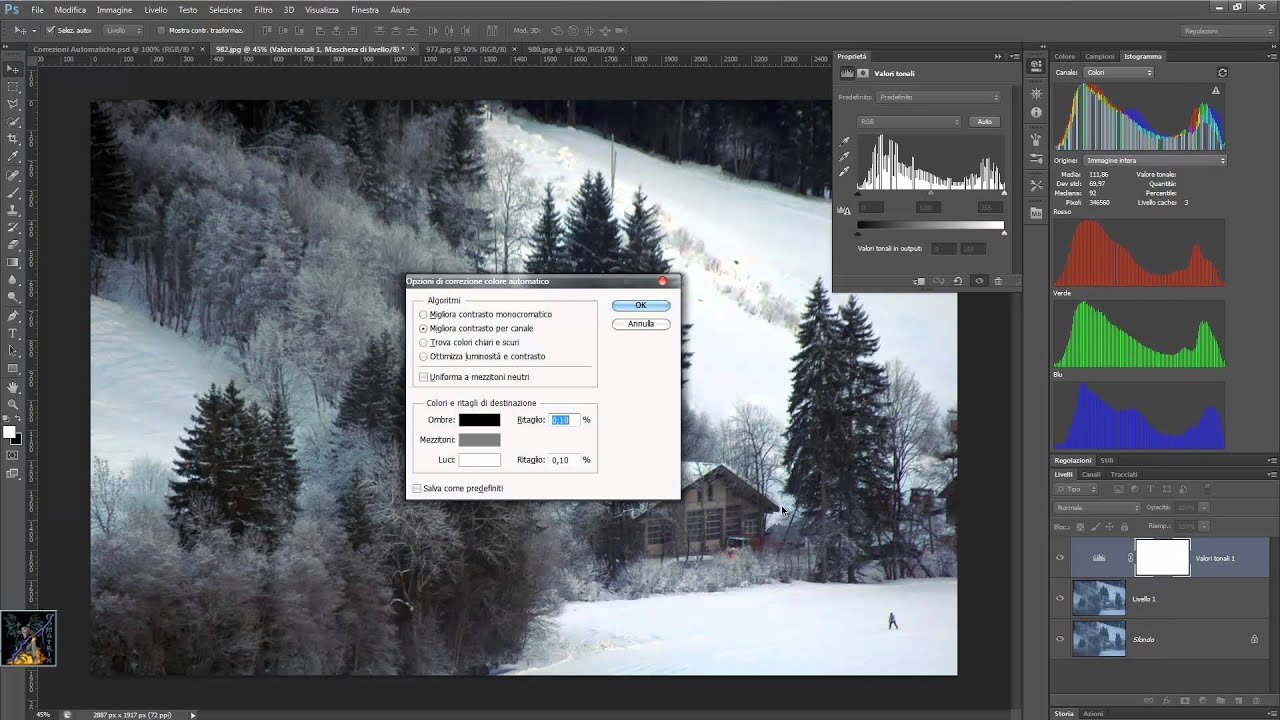Open the layer filter Tipo dropdown
Viewport: 1280px width, 720px height.
click(x=1077, y=489)
